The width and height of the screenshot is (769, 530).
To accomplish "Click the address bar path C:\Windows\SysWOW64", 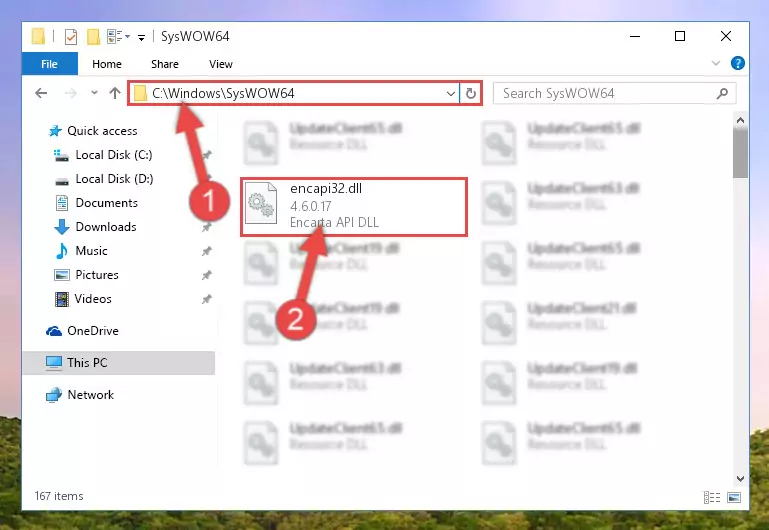I will point(223,93).
